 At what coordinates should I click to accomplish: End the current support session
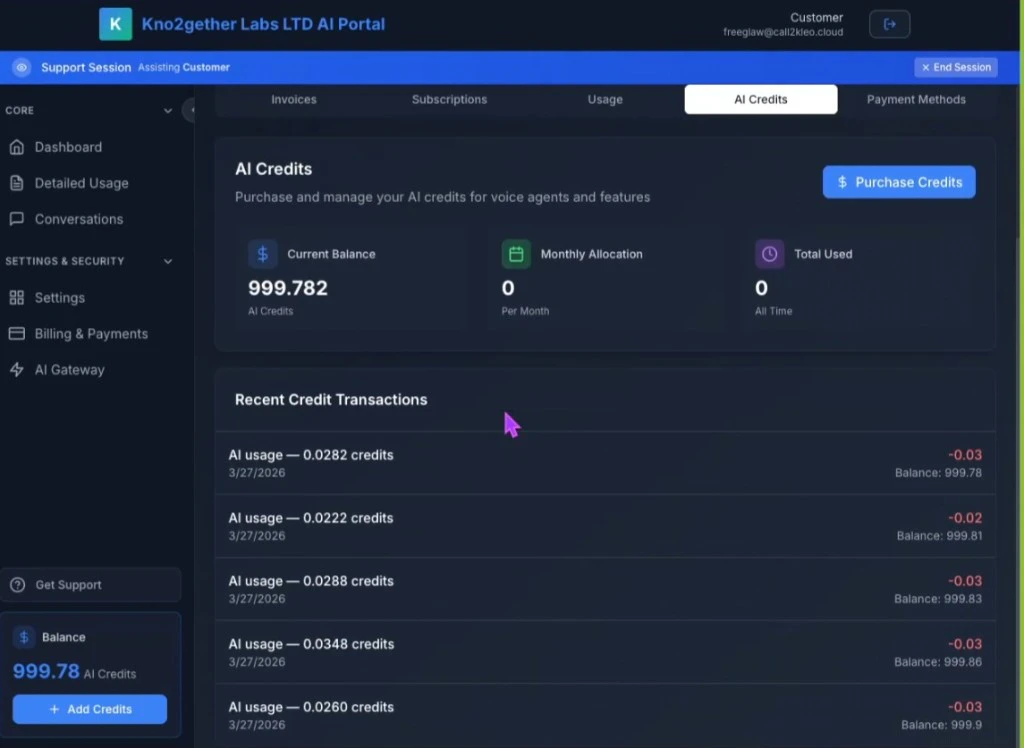coord(955,66)
